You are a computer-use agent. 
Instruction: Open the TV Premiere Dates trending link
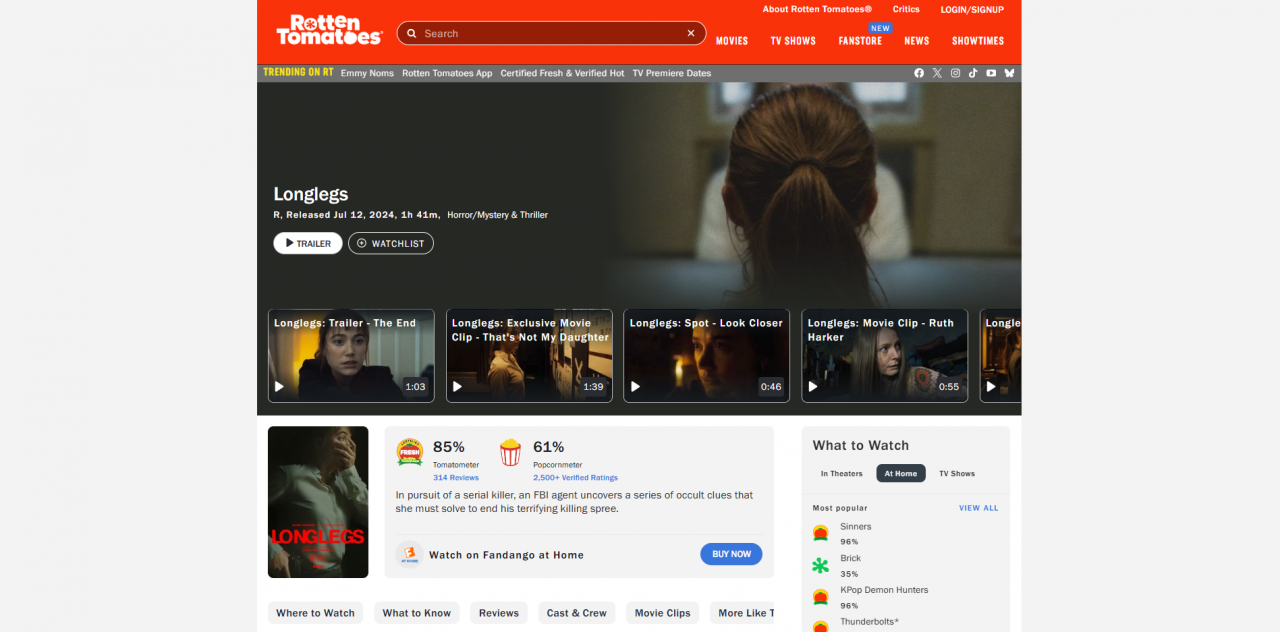pyautogui.click(x=672, y=73)
